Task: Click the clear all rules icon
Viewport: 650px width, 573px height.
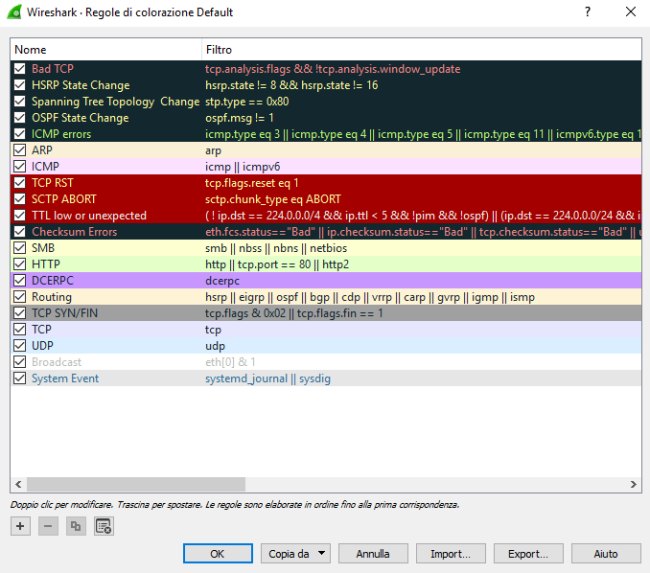Action: [x=102, y=526]
